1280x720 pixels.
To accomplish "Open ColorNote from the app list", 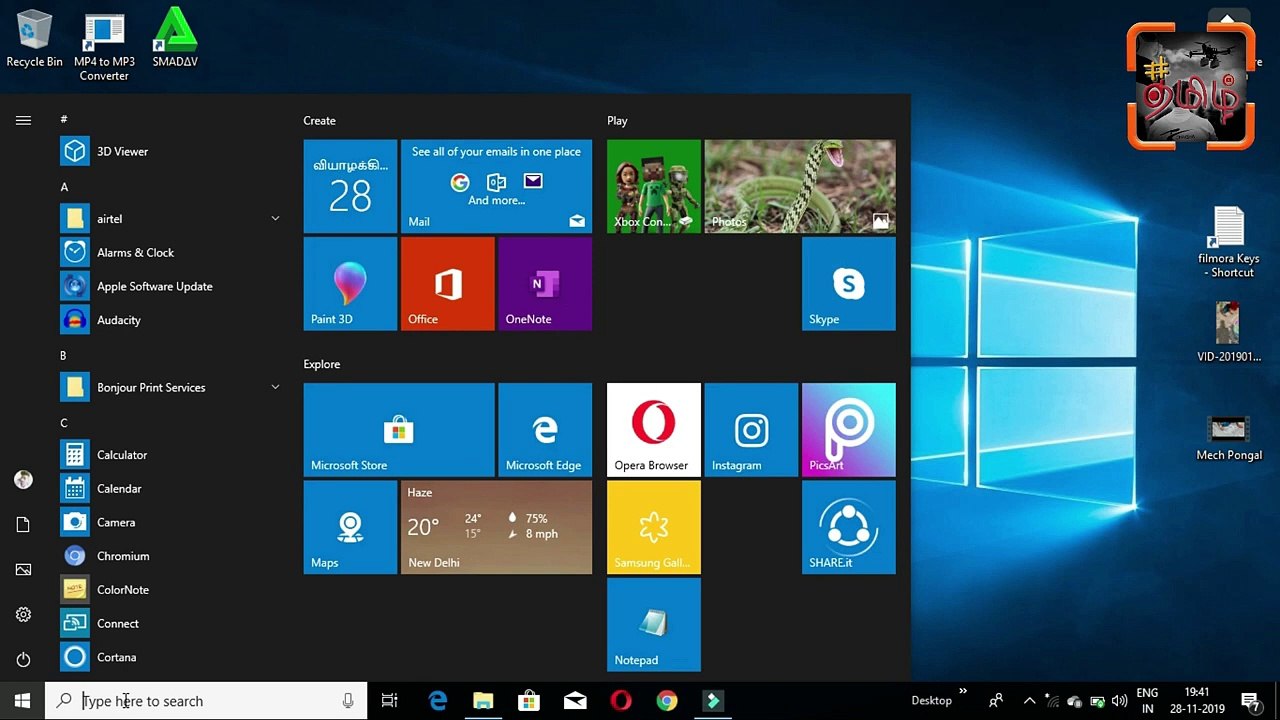I will (x=170, y=590).
